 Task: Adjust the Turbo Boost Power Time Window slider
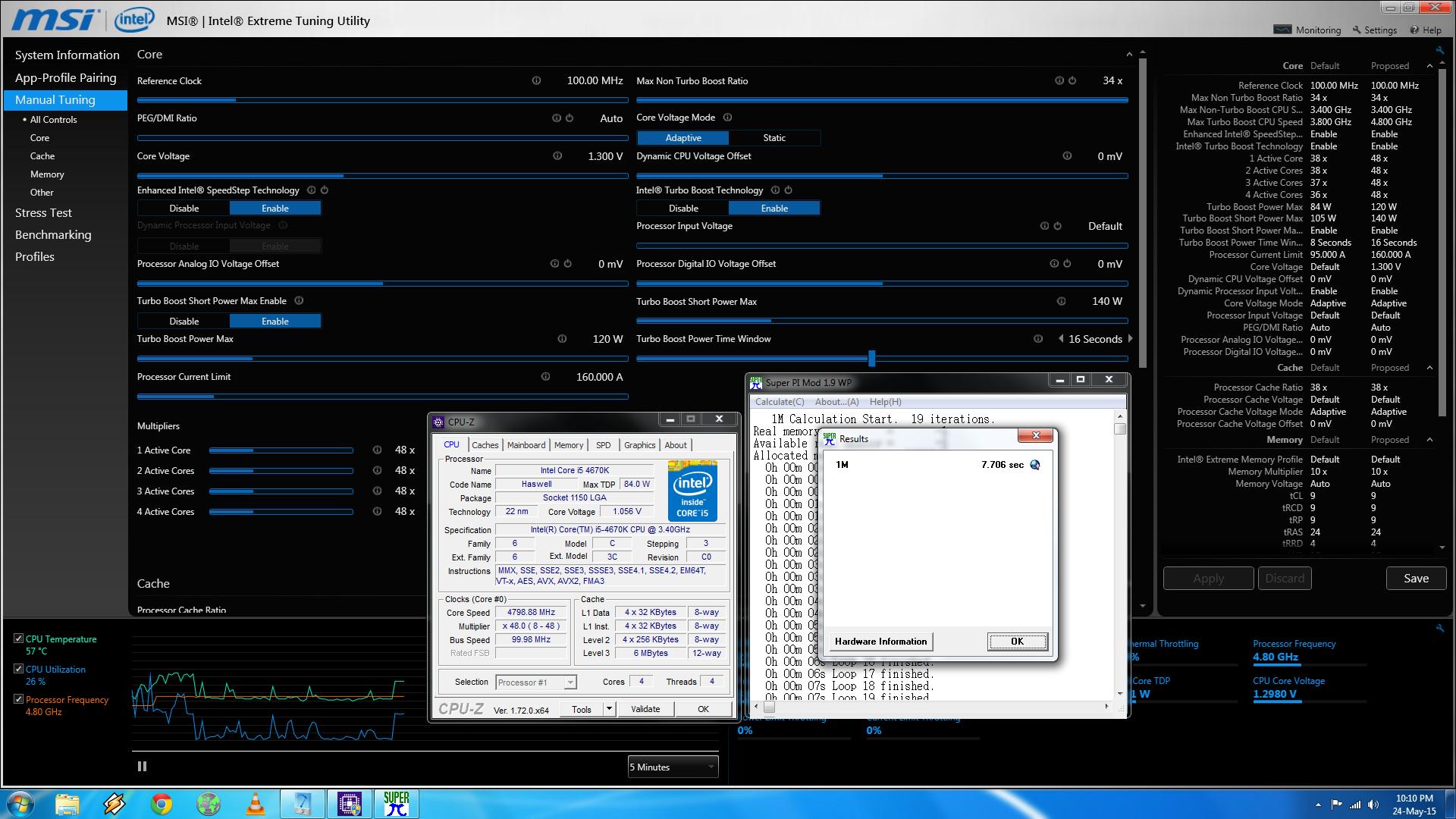click(x=871, y=358)
